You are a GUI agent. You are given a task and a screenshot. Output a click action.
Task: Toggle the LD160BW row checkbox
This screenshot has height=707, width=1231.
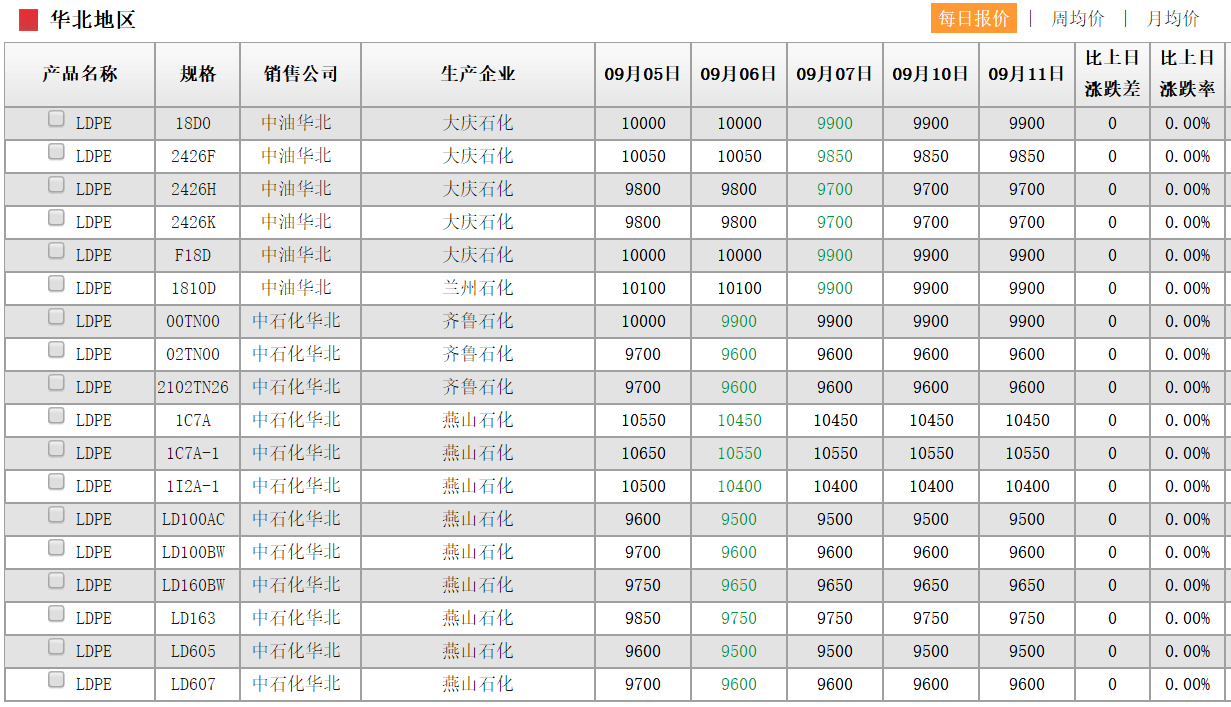coord(57,581)
